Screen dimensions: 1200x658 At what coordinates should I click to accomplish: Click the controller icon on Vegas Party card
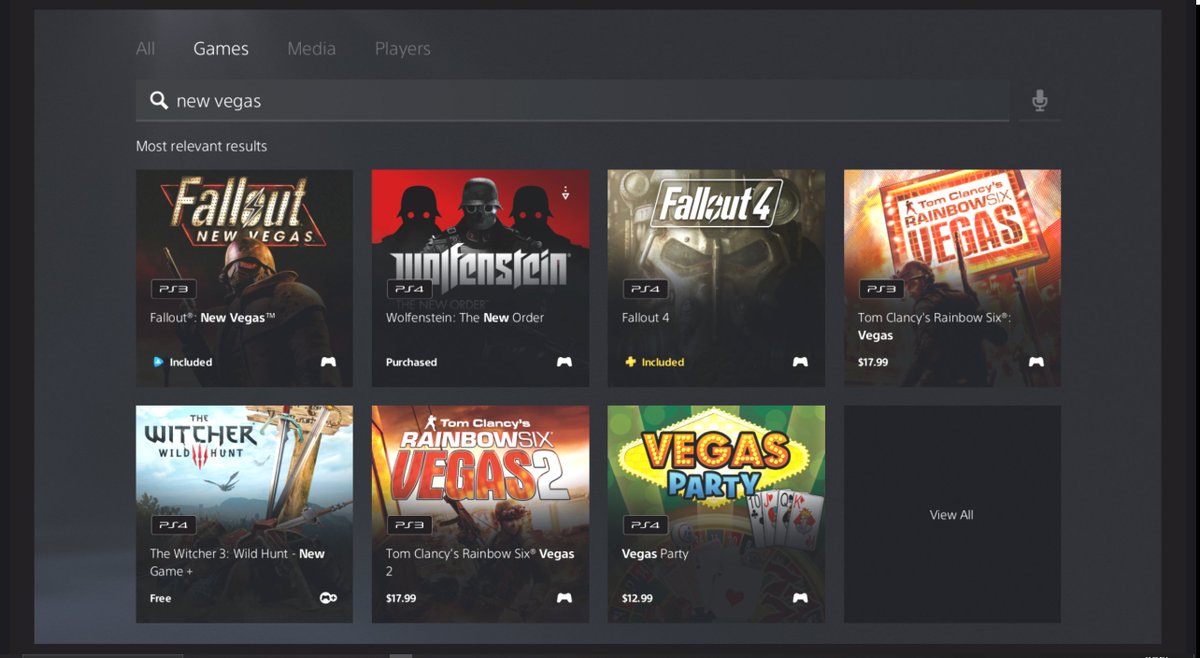pos(800,598)
